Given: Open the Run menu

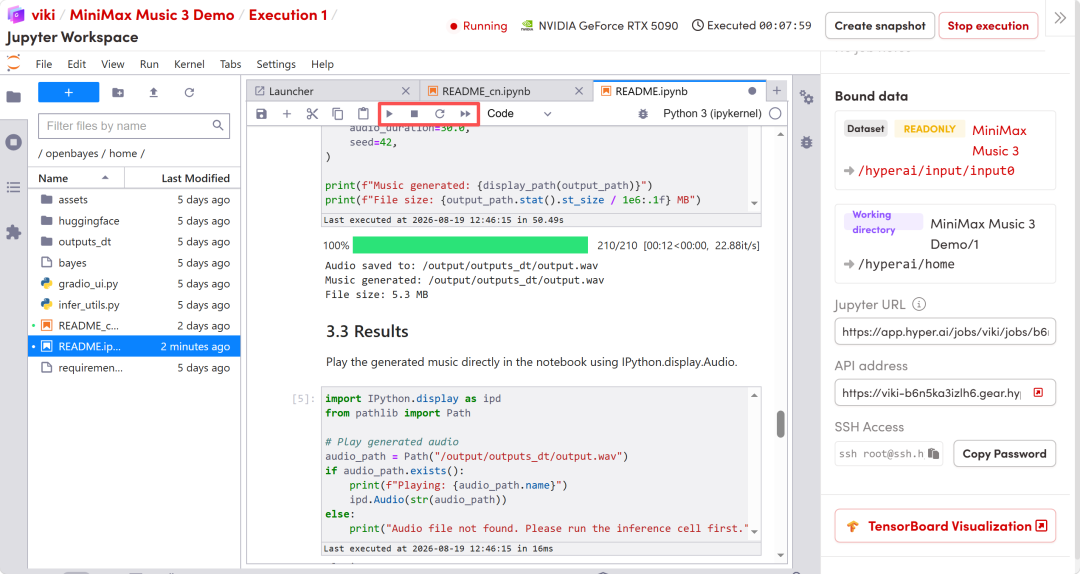Looking at the screenshot, I should pyautogui.click(x=149, y=64).
